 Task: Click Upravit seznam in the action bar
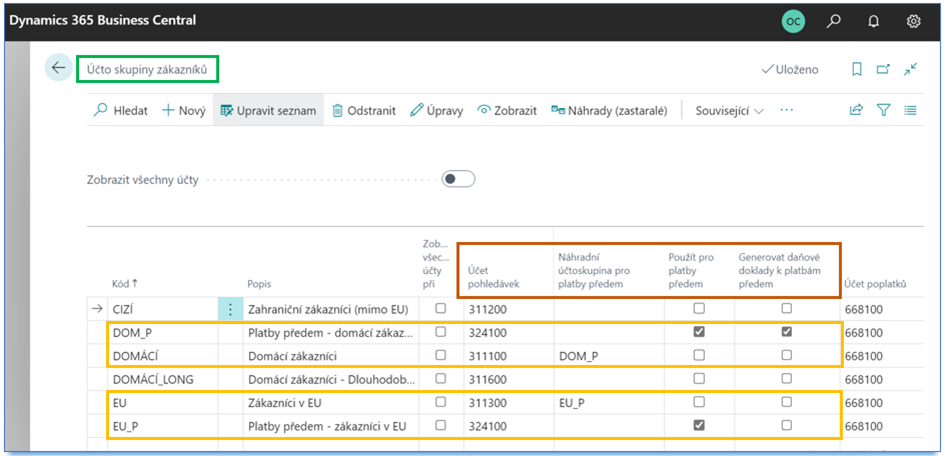tap(268, 111)
